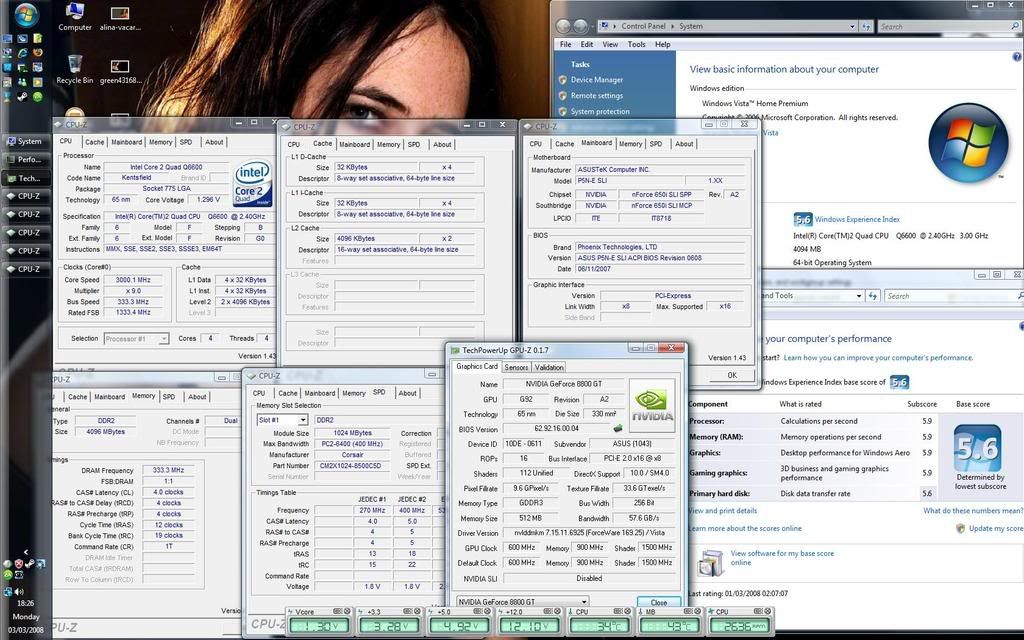Open Memory tab in the CPU-Z CPU window
Image resolution: width=1024 pixels, height=640 pixels.
click(161, 142)
